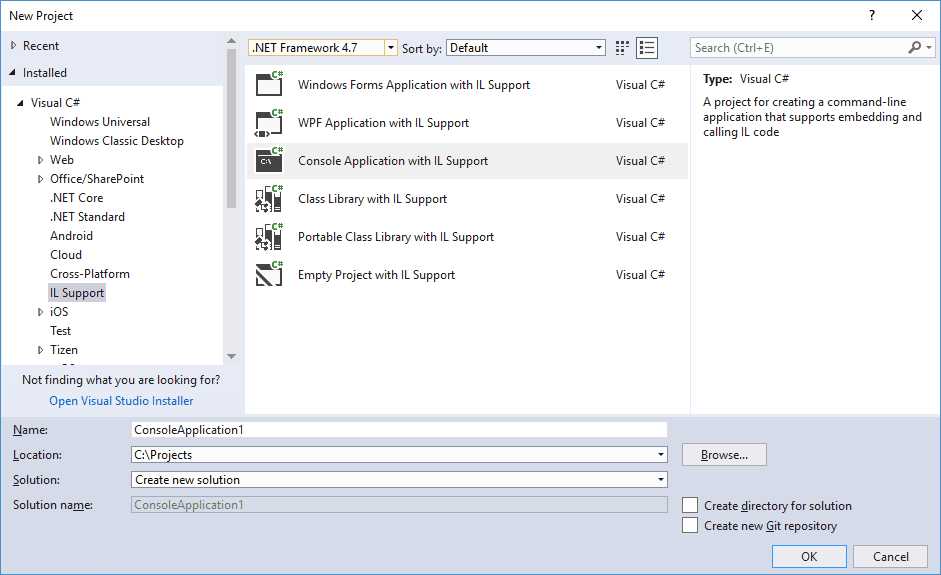
Task: Enable Create new Git repository
Action: pos(690,526)
